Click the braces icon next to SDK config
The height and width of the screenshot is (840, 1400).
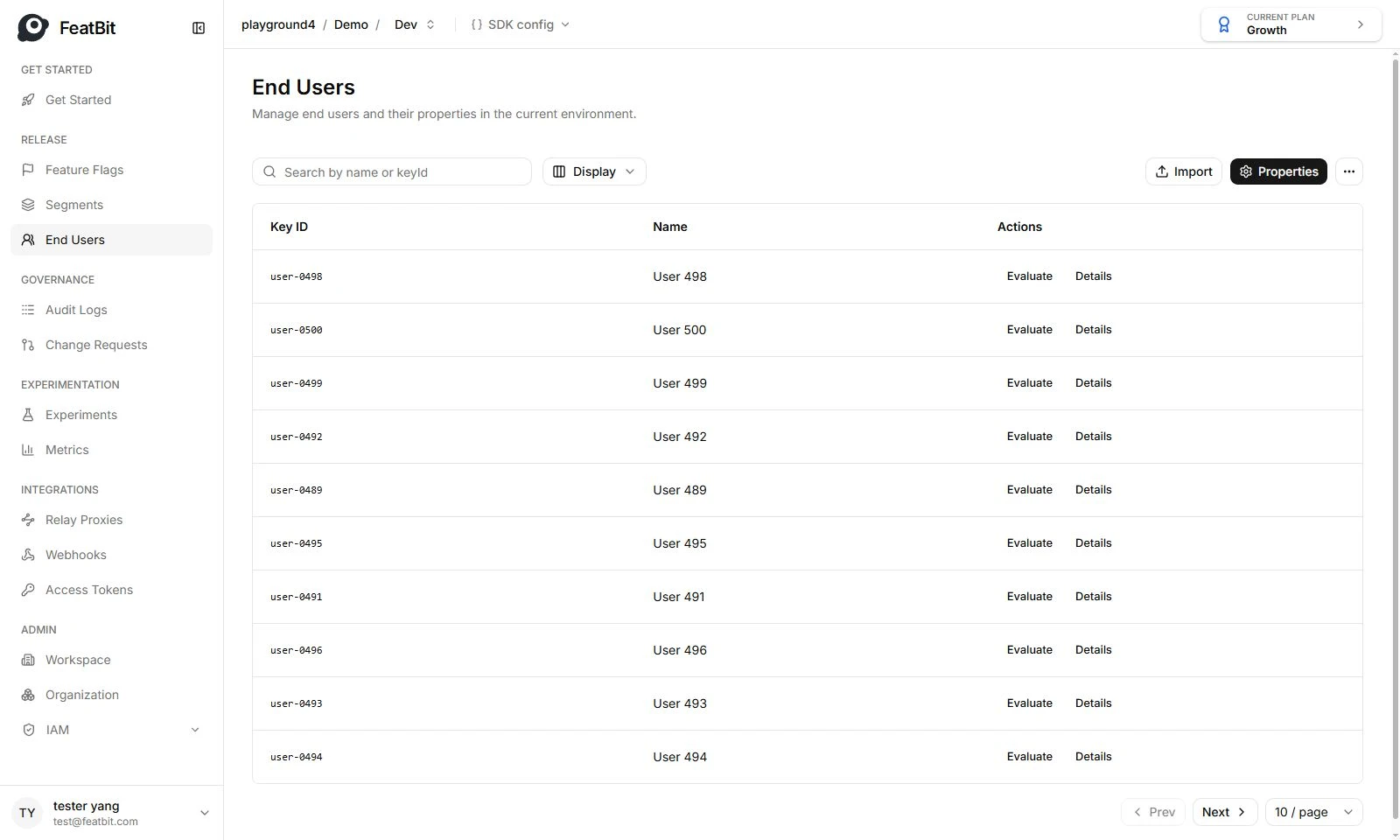pos(477,24)
